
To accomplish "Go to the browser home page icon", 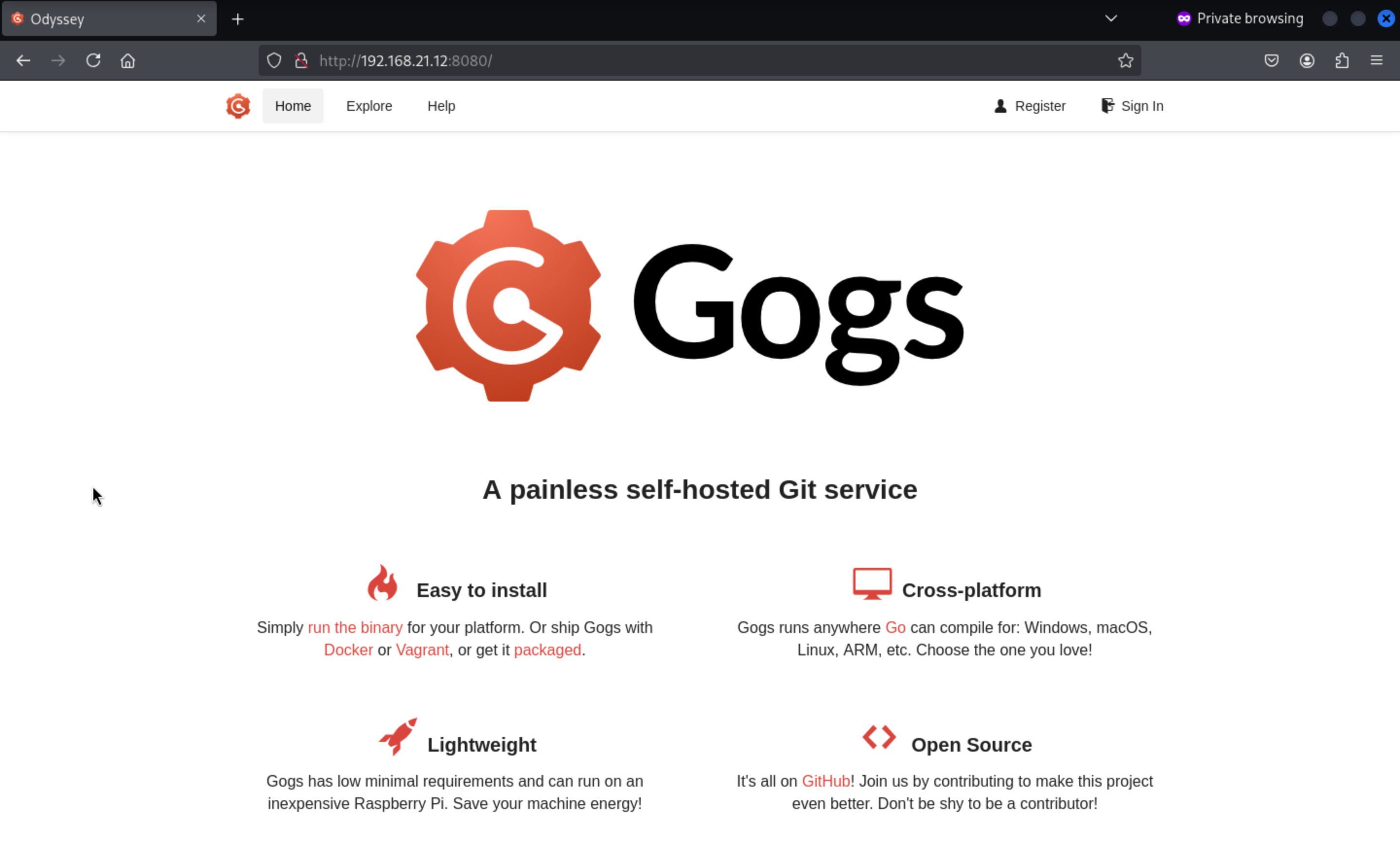I will (128, 60).
